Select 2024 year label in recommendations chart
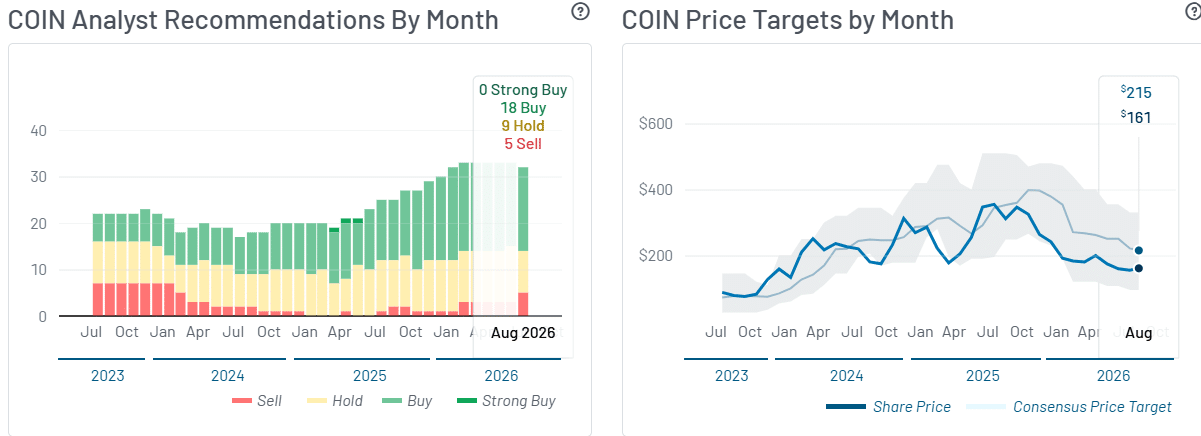 coord(227,376)
